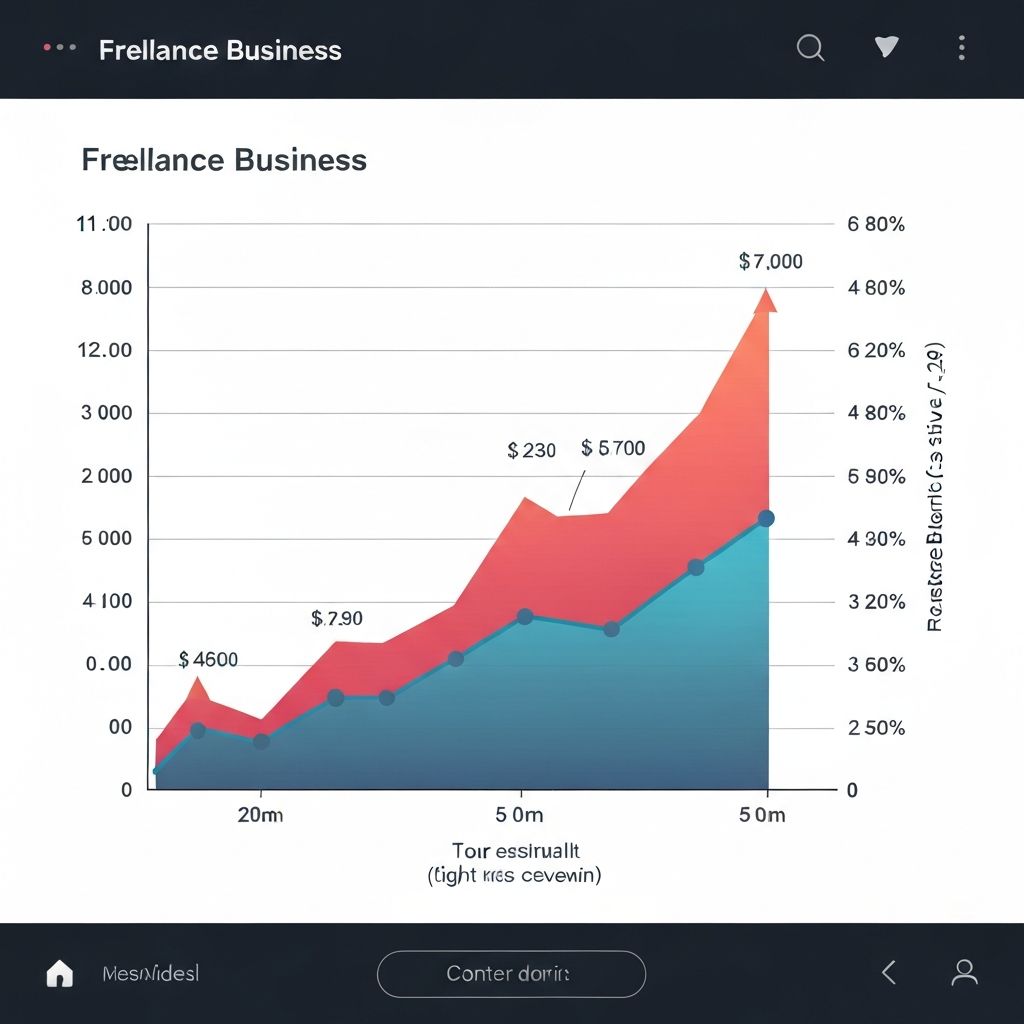Select the last data point on blue line

[x=766, y=517]
